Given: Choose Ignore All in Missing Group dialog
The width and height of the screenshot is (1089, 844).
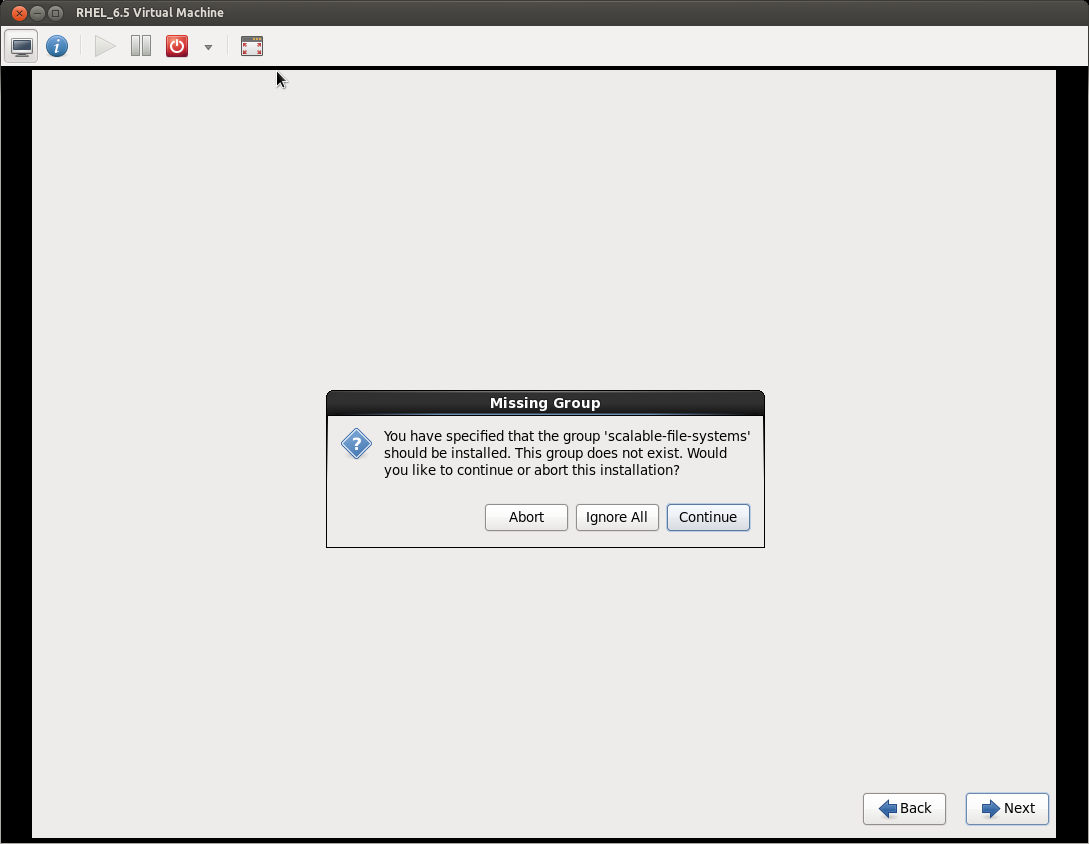Looking at the screenshot, I should 617,517.
